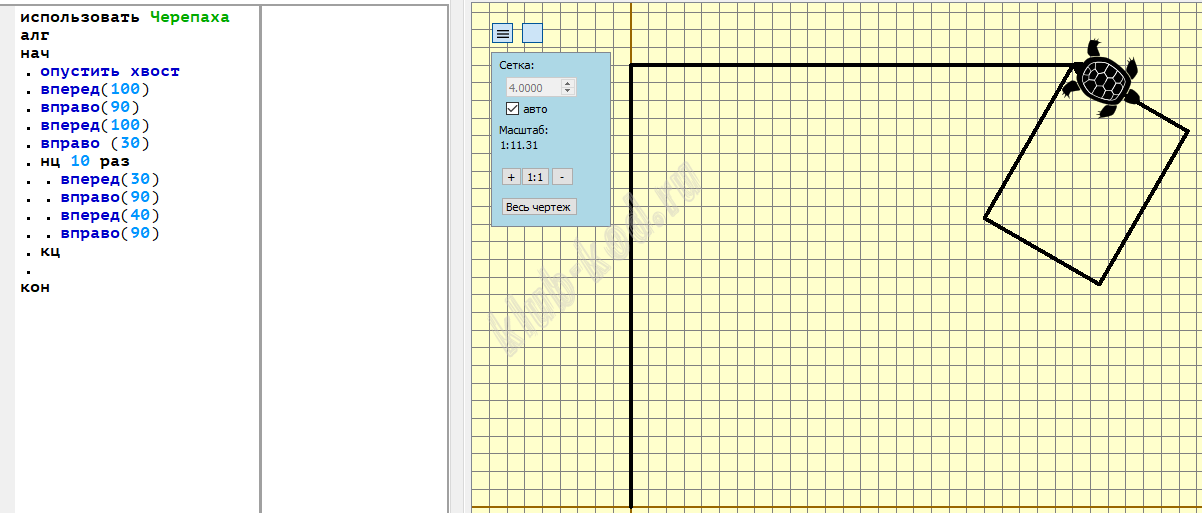Click the кц loop end line
This screenshot has height=513, width=1202.
[50, 251]
